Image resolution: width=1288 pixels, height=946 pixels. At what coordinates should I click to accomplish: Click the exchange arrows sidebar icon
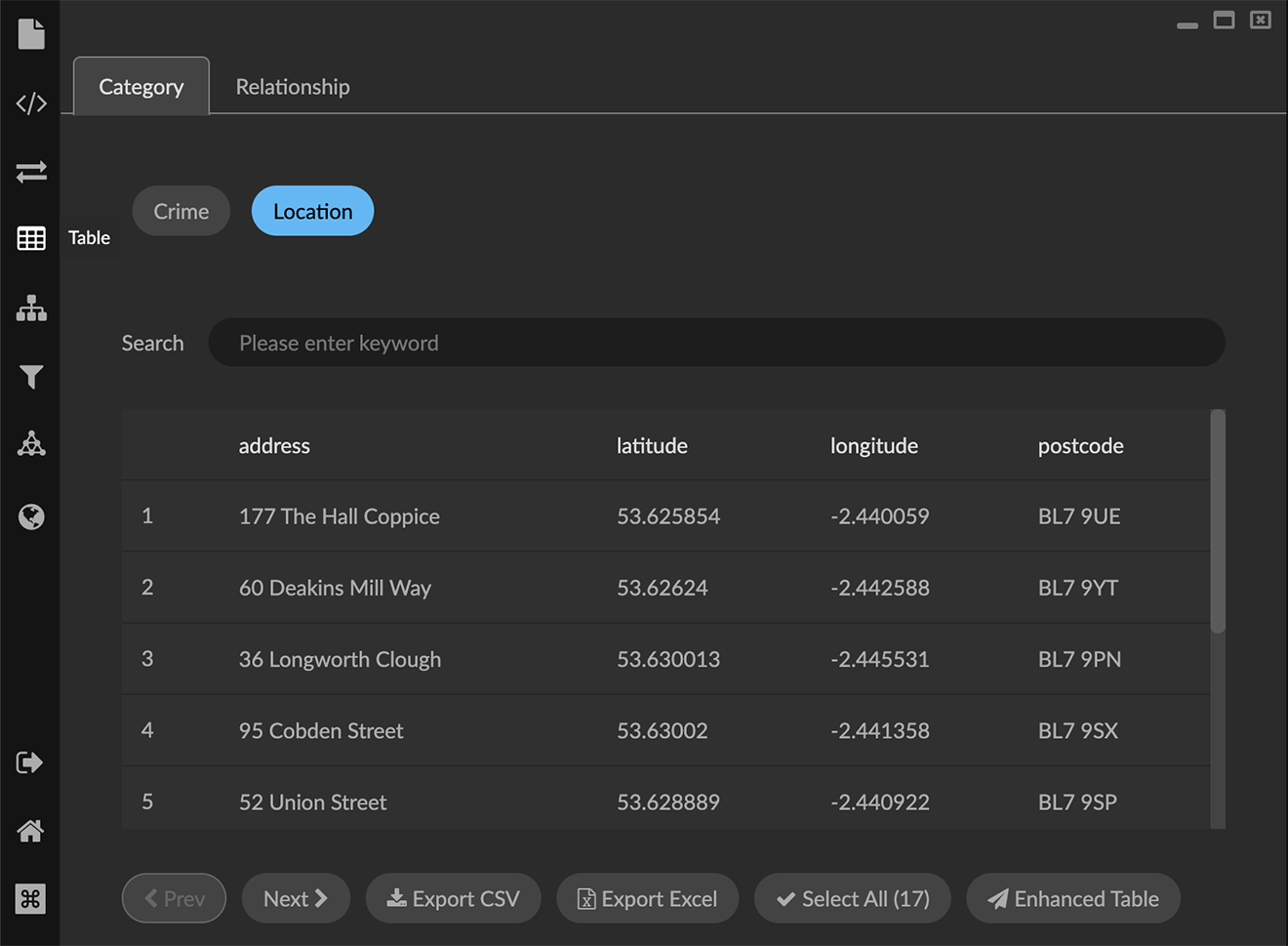point(31,172)
